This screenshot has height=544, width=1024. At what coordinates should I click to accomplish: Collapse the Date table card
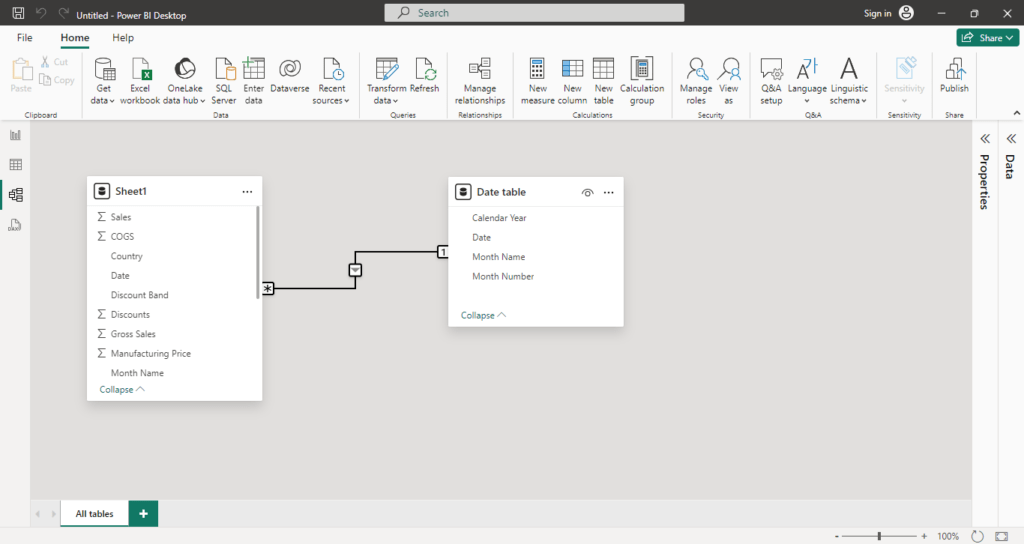pyautogui.click(x=483, y=315)
